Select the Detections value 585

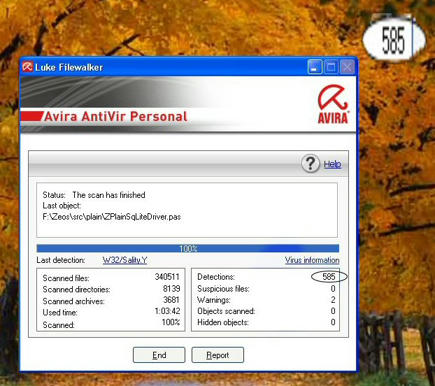click(329, 276)
